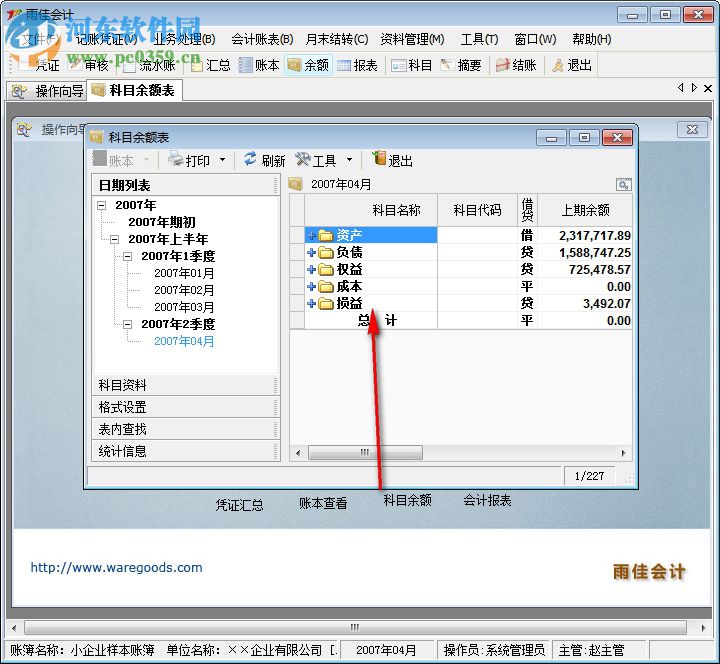Open the 业务处理(B) menu

[184, 39]
